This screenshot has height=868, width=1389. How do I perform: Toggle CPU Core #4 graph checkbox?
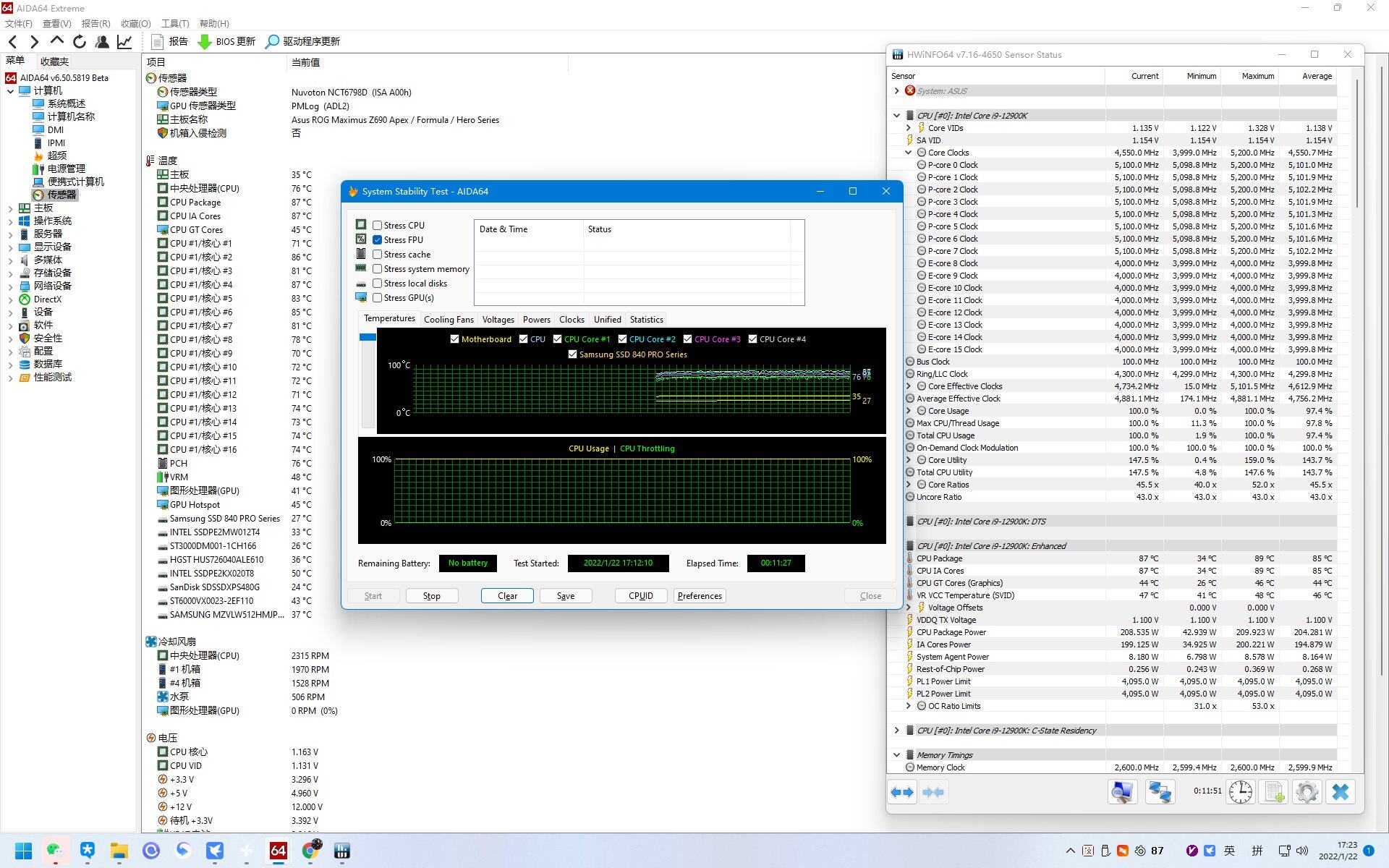[x=752, y=339]
